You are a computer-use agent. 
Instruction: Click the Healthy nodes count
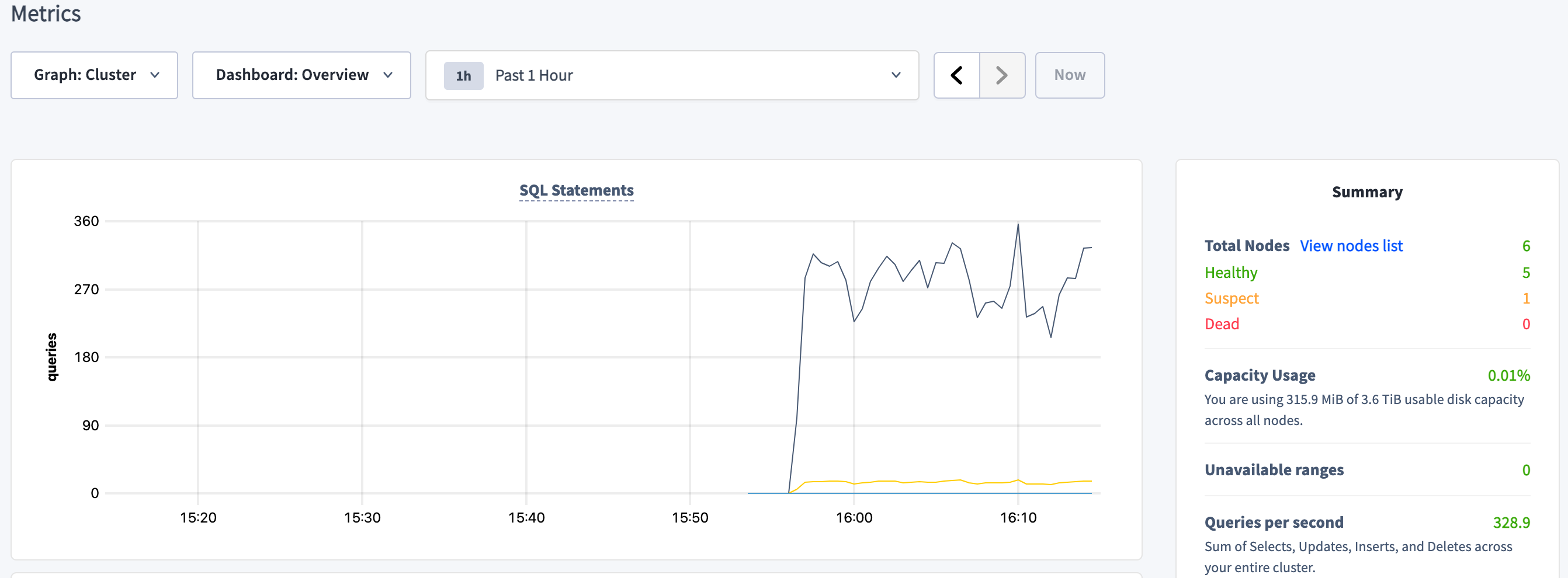pos(1525,273)
